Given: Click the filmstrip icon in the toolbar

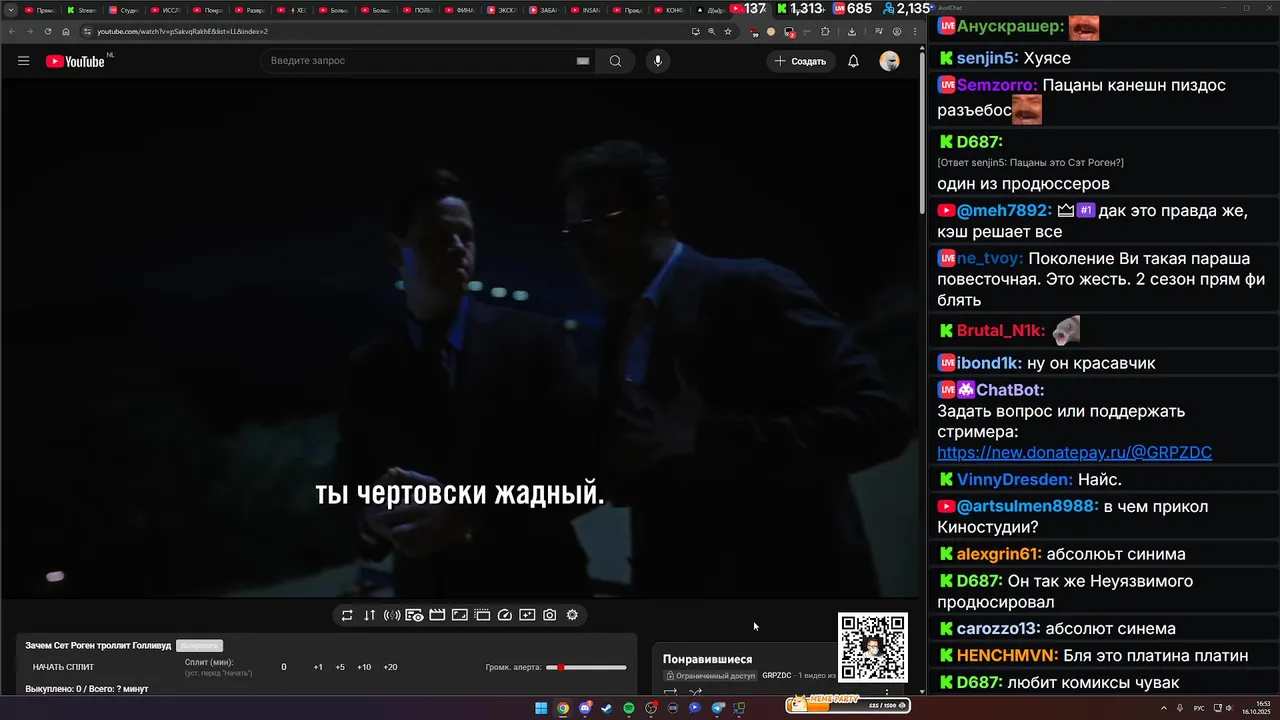Looking at the screenshot, I should click(482, 615).
